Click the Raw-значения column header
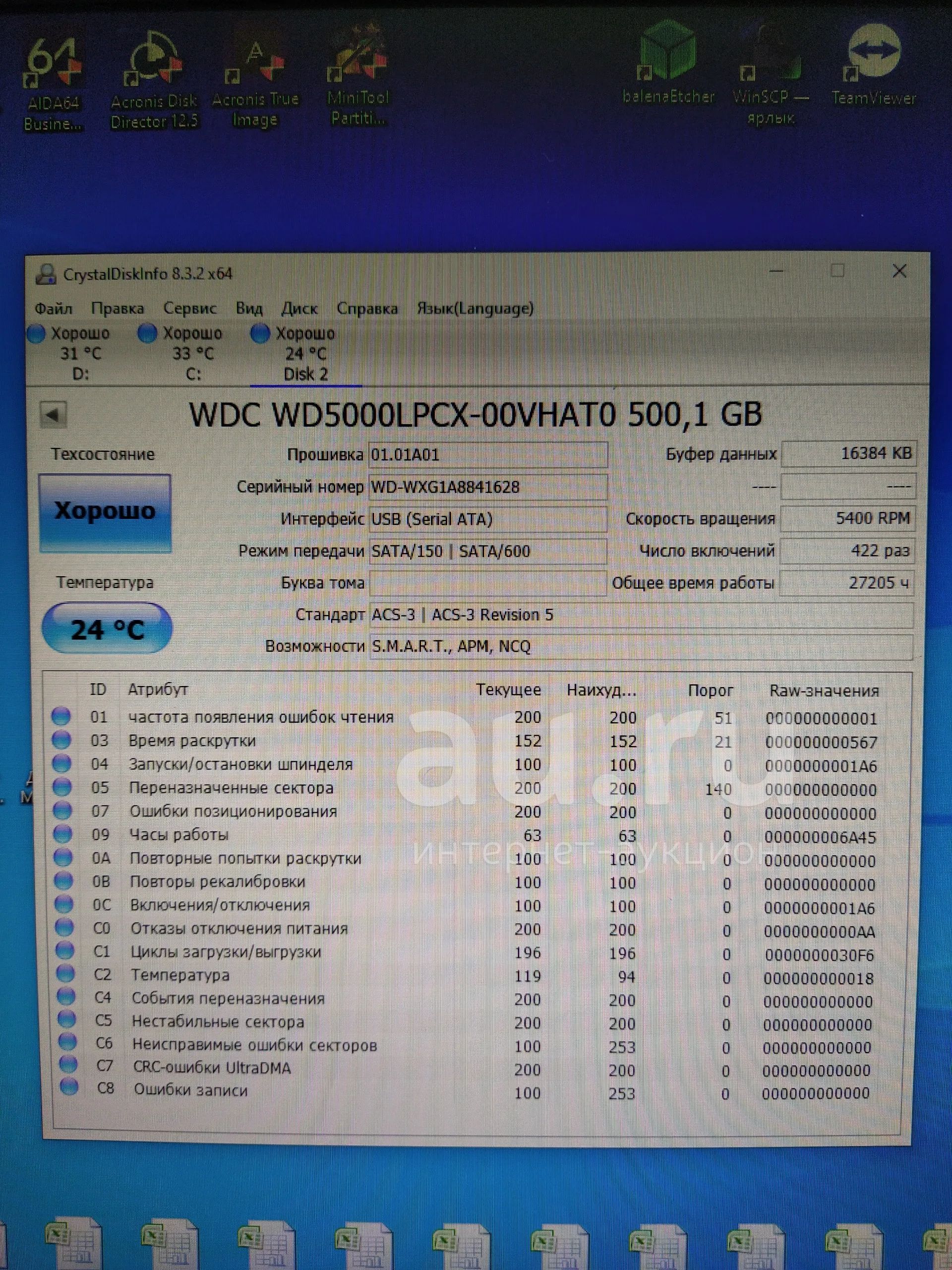The width and height of the screenshot is (952, 1270). tap(824, 691)
